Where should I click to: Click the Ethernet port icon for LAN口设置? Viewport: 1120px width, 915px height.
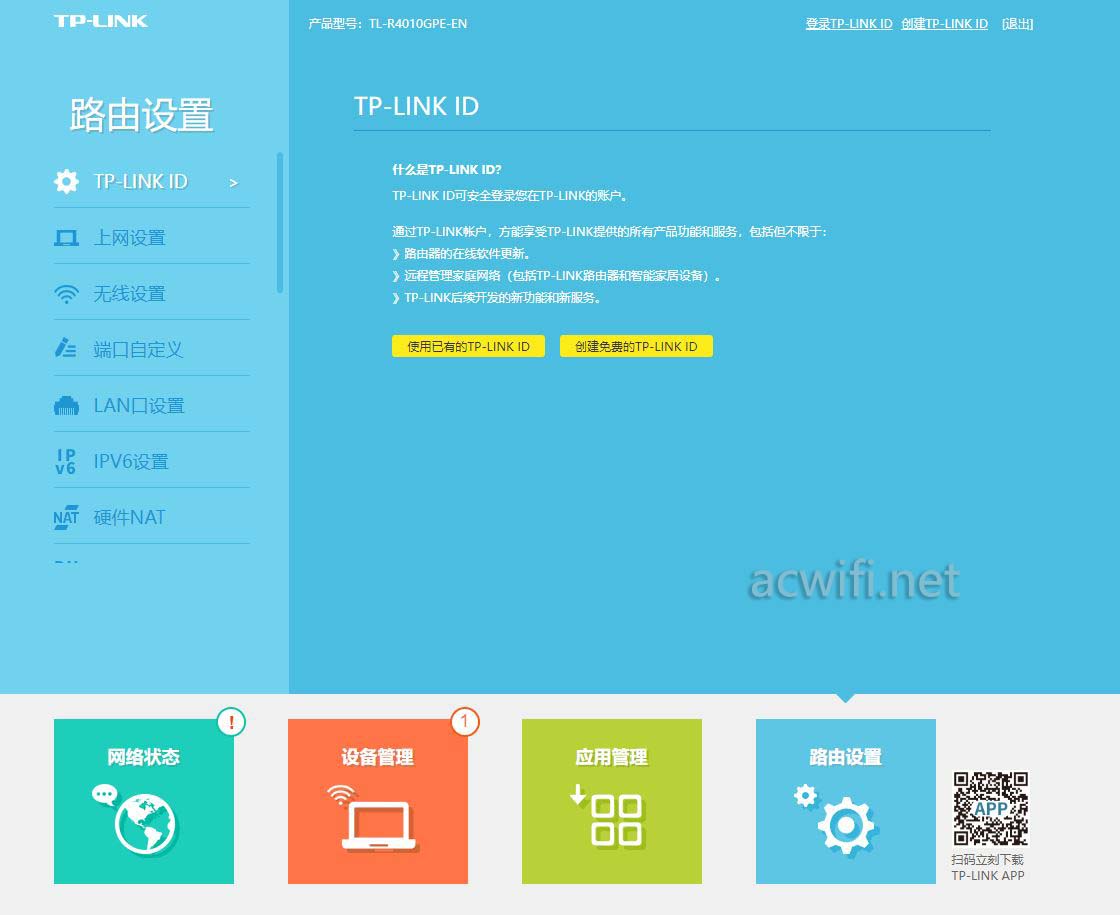point(66,406)
